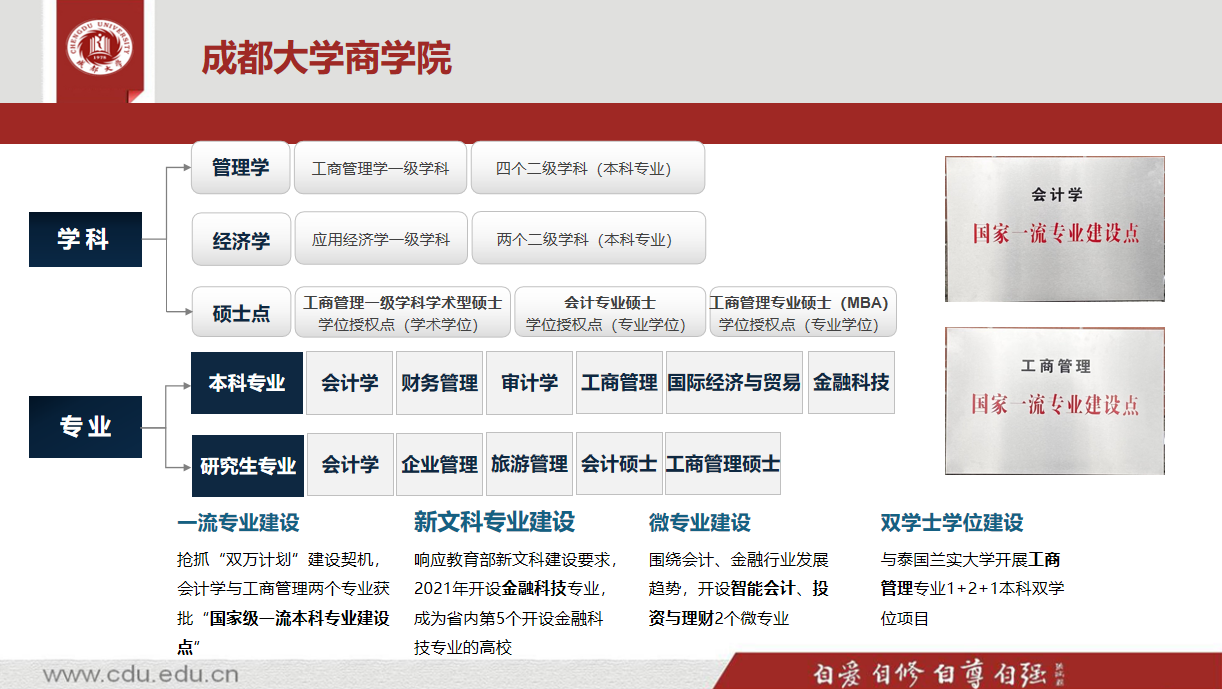Choose the 金融科技 major tile
Screen dimensions: 1222x689
(x=851, y=383)
